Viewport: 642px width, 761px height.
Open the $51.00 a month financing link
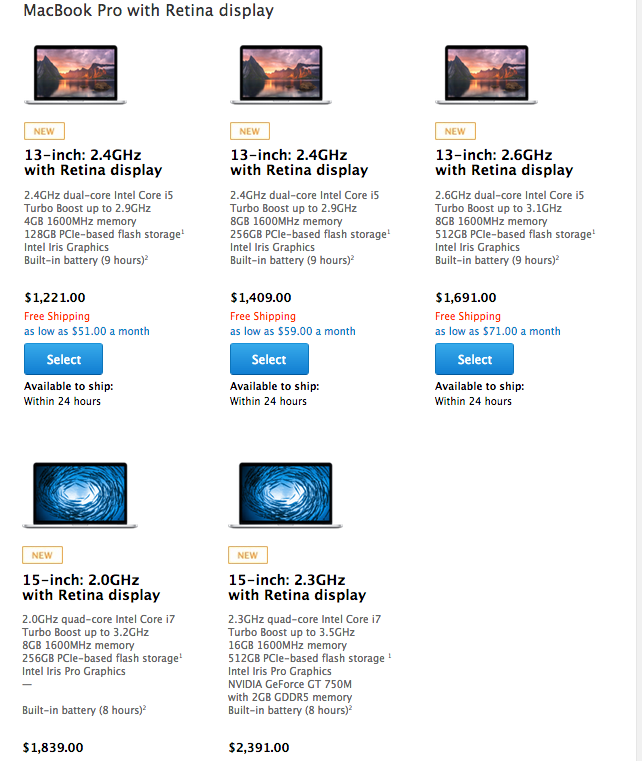pos(87,331)
